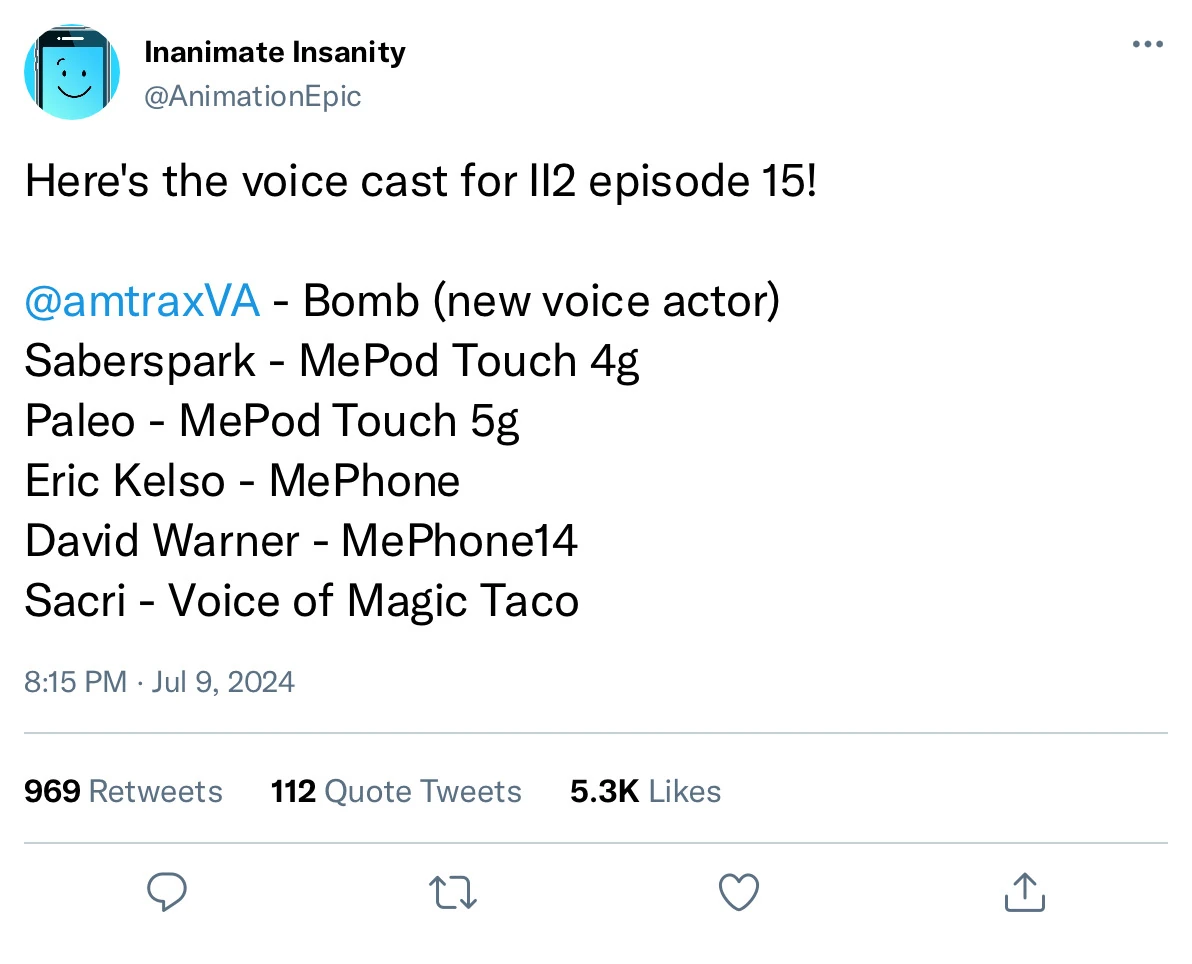
Task: Click the three-dot more options icon
Action: pos(1147,43)
